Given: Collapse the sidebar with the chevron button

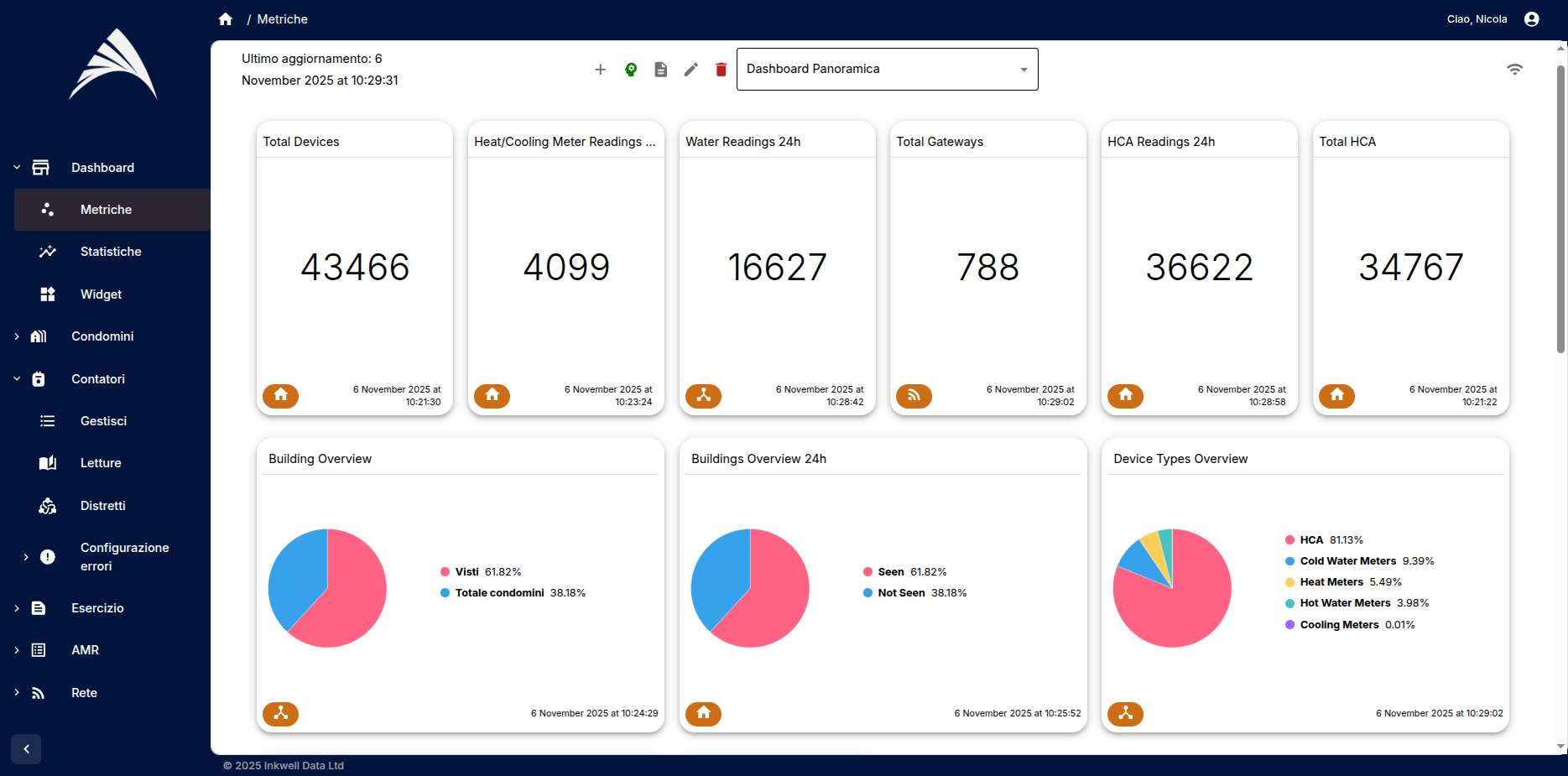Looking at the screenshot, I should pos(25,749).
